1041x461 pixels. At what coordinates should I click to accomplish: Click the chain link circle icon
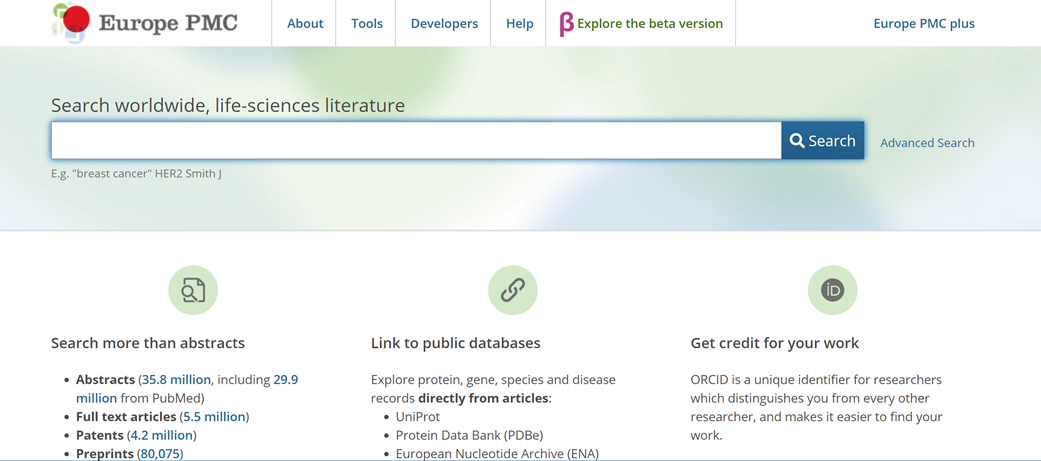513,290
